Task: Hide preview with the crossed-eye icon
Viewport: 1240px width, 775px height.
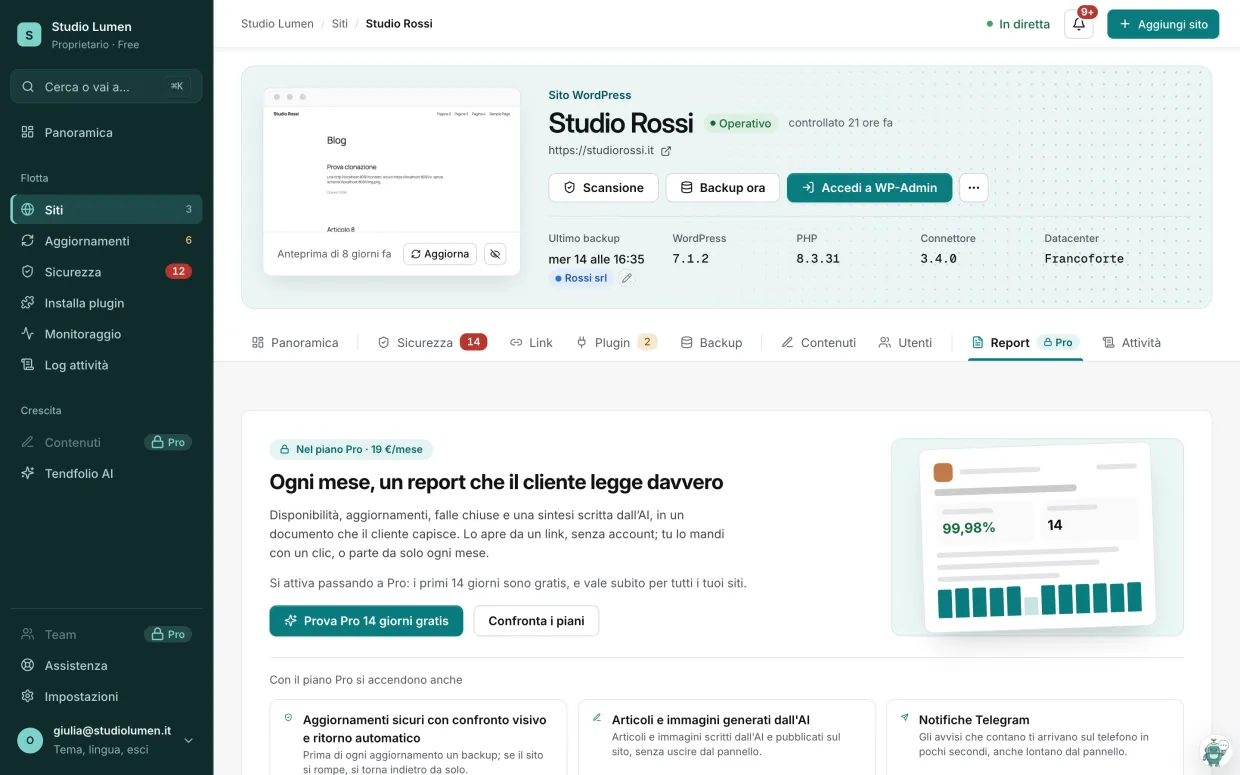Action: click(495, 254)
